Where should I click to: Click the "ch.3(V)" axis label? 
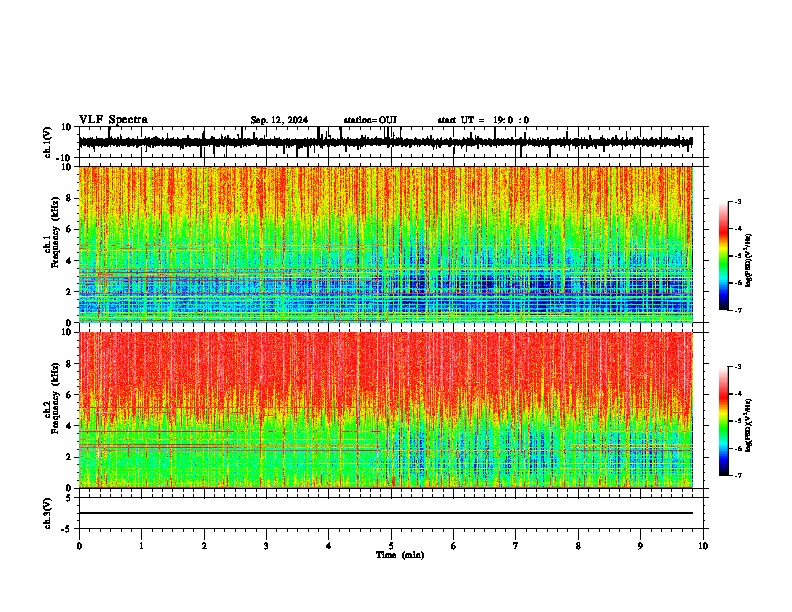point(48,513)
